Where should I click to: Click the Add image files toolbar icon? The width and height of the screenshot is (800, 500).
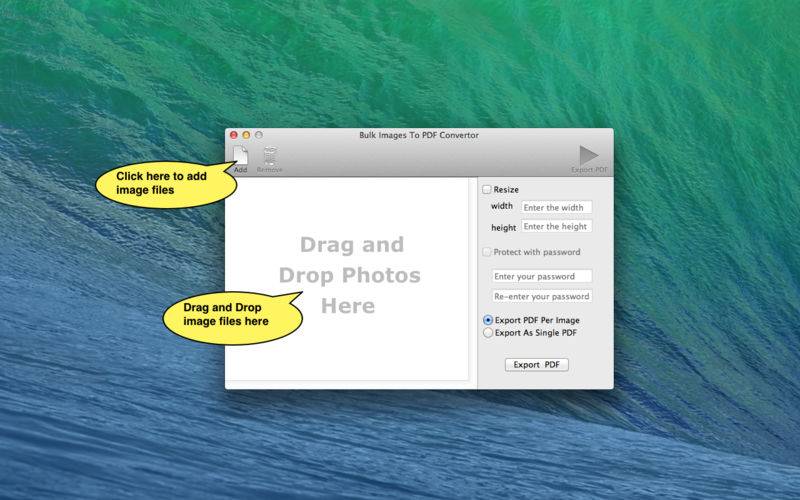click(240, 156)
